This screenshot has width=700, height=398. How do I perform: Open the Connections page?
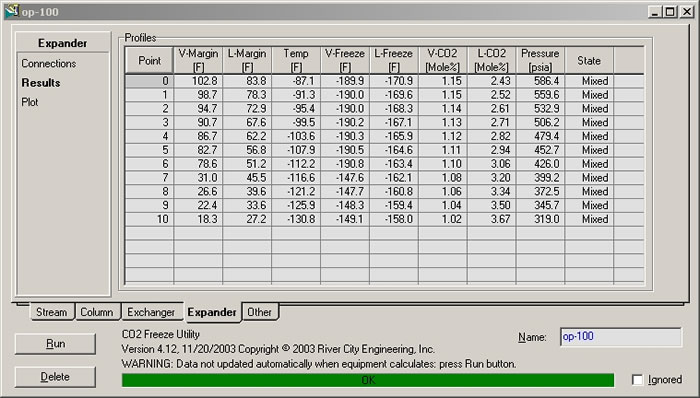pos(49,63)
